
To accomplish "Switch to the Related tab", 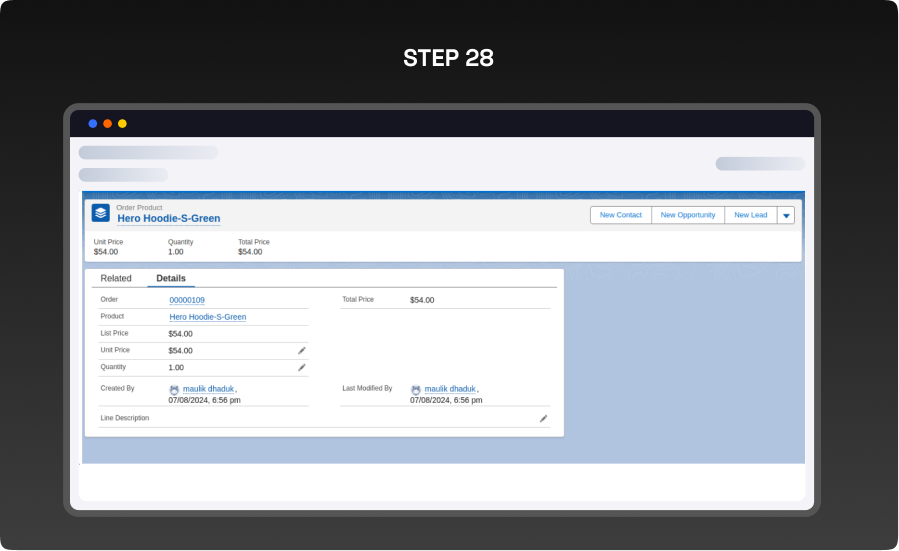I will [x=116, y=279].
